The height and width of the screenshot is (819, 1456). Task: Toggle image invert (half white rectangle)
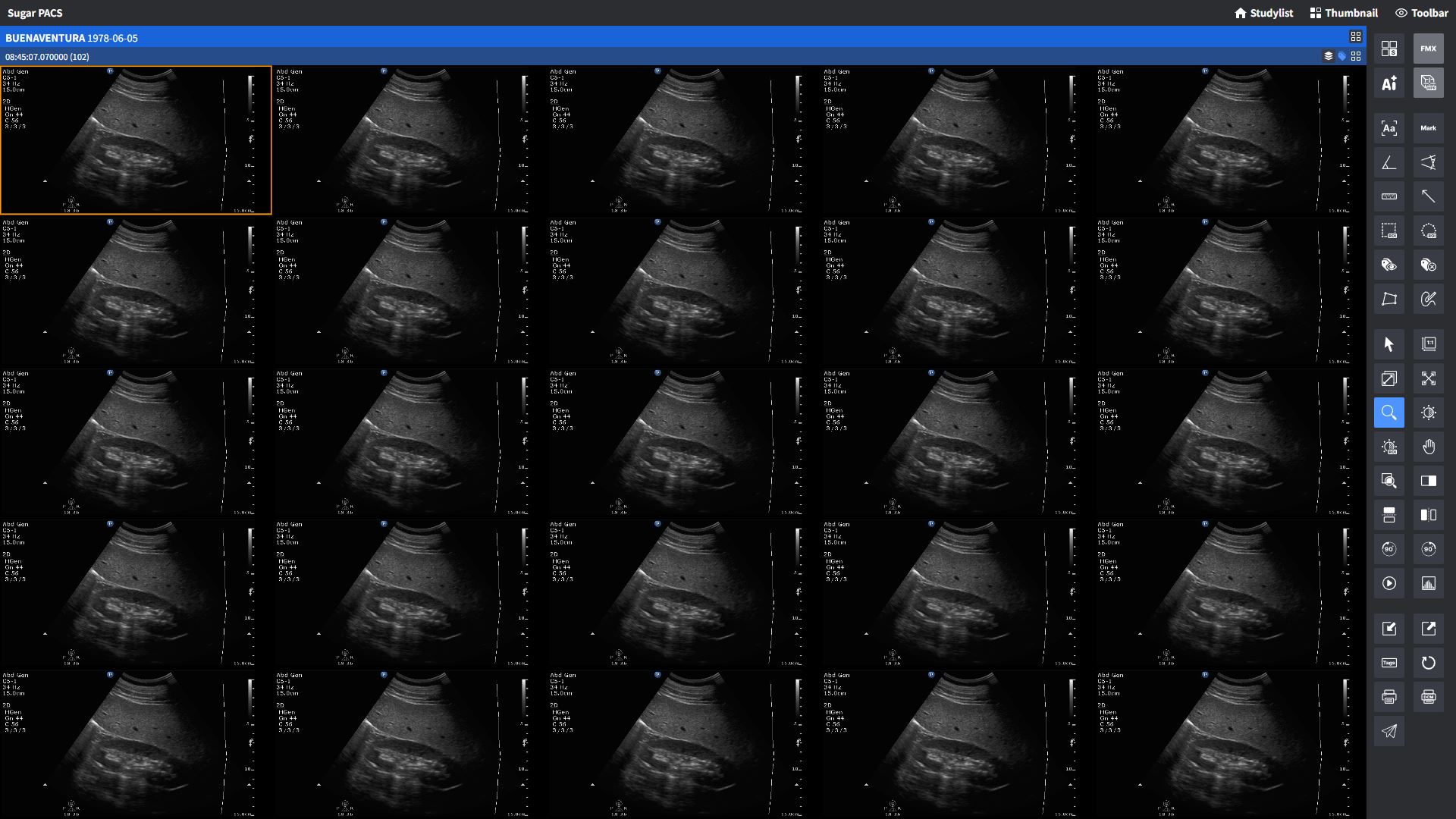coord(1428,481)
